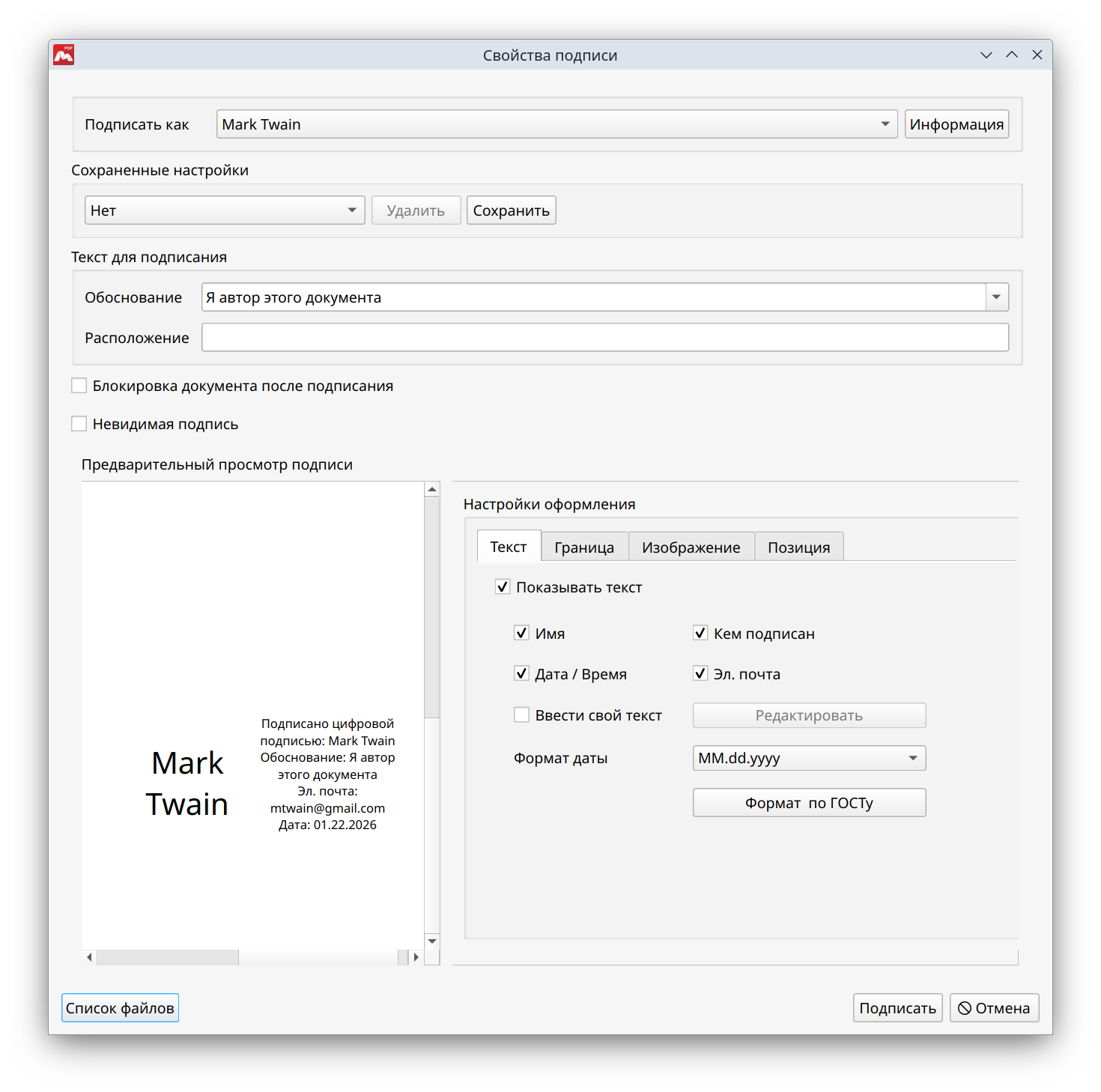
Task: Click the signature preview up scroll arrow
Action: [x=432, y=490]
